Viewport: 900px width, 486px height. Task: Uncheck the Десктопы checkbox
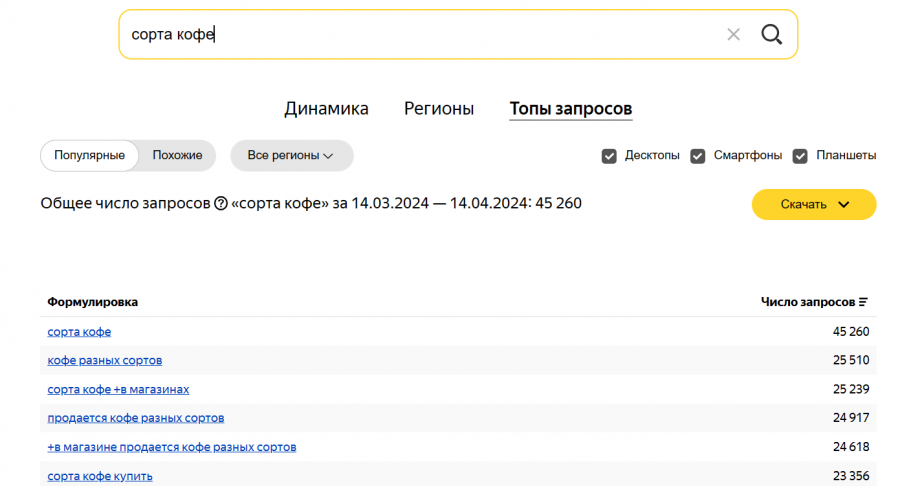coord(609,156)
